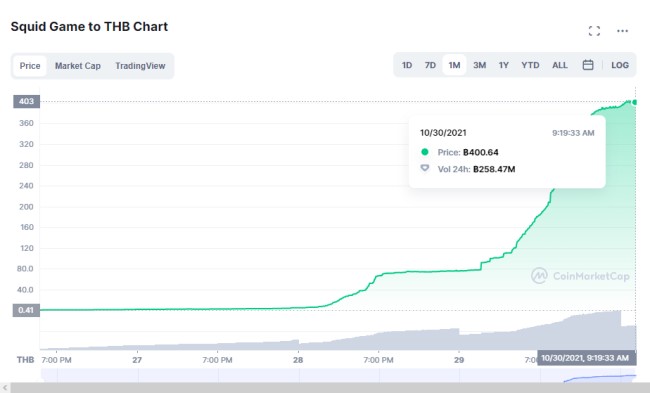This screenshot has width=650, height=393.
Task: Select the ALL time range
Action: click(x=560, y=65)
